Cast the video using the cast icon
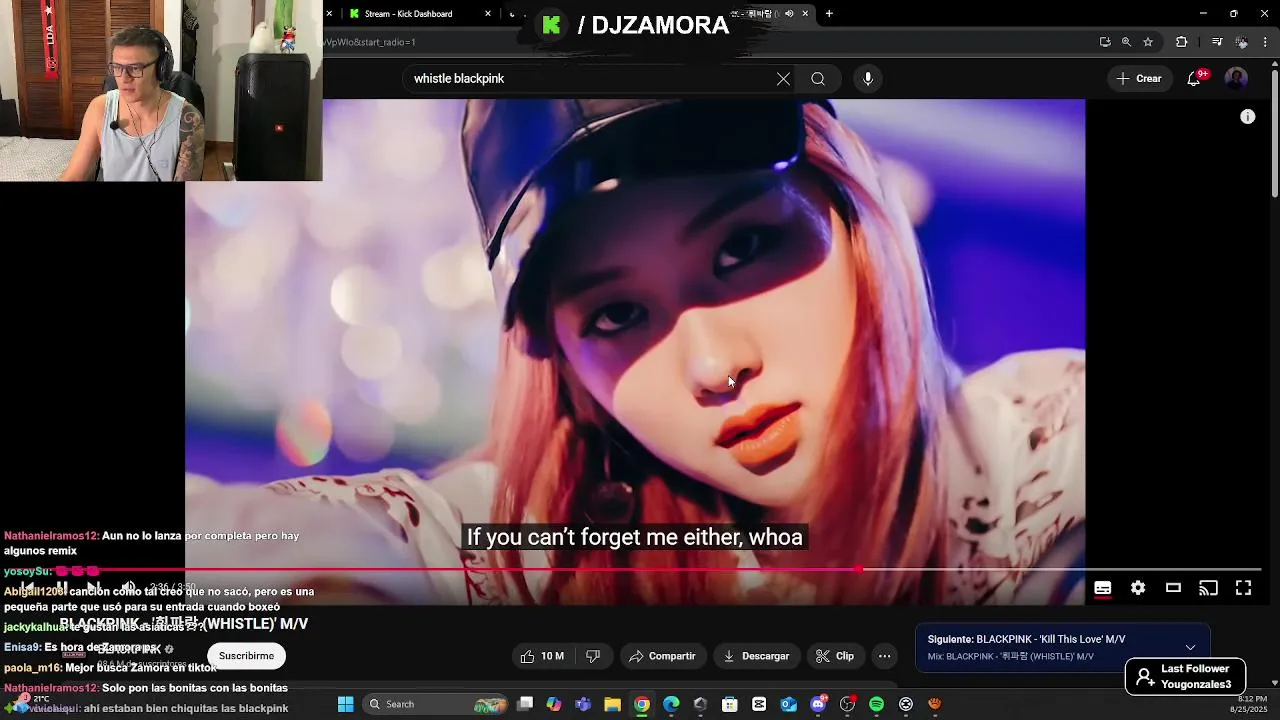 (1208, 588)
